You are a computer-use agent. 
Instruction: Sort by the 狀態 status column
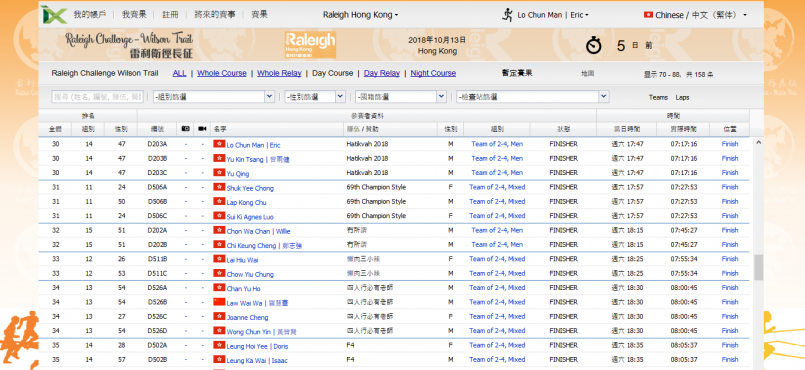click(x=563, y=129)
